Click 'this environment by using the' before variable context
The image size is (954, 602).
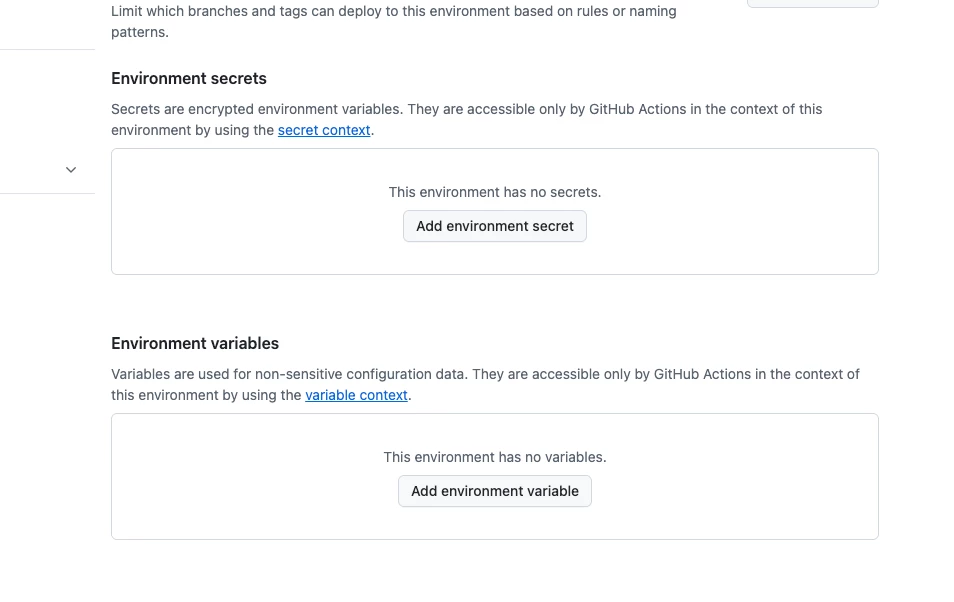pyautogui.click(x=206, y=395)
